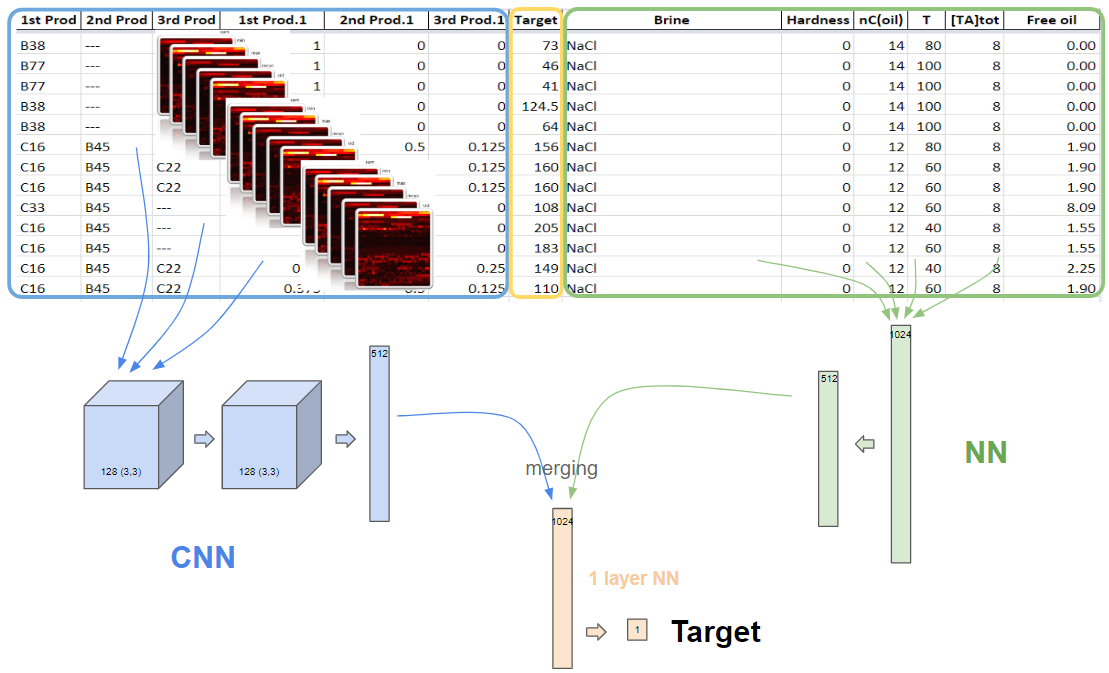Click the arrow pointing to the output box 1

(596, 631)
